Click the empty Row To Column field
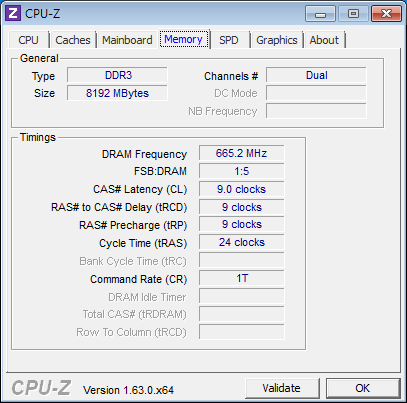Viewport: 407px width, 403px height. [242, 332]
